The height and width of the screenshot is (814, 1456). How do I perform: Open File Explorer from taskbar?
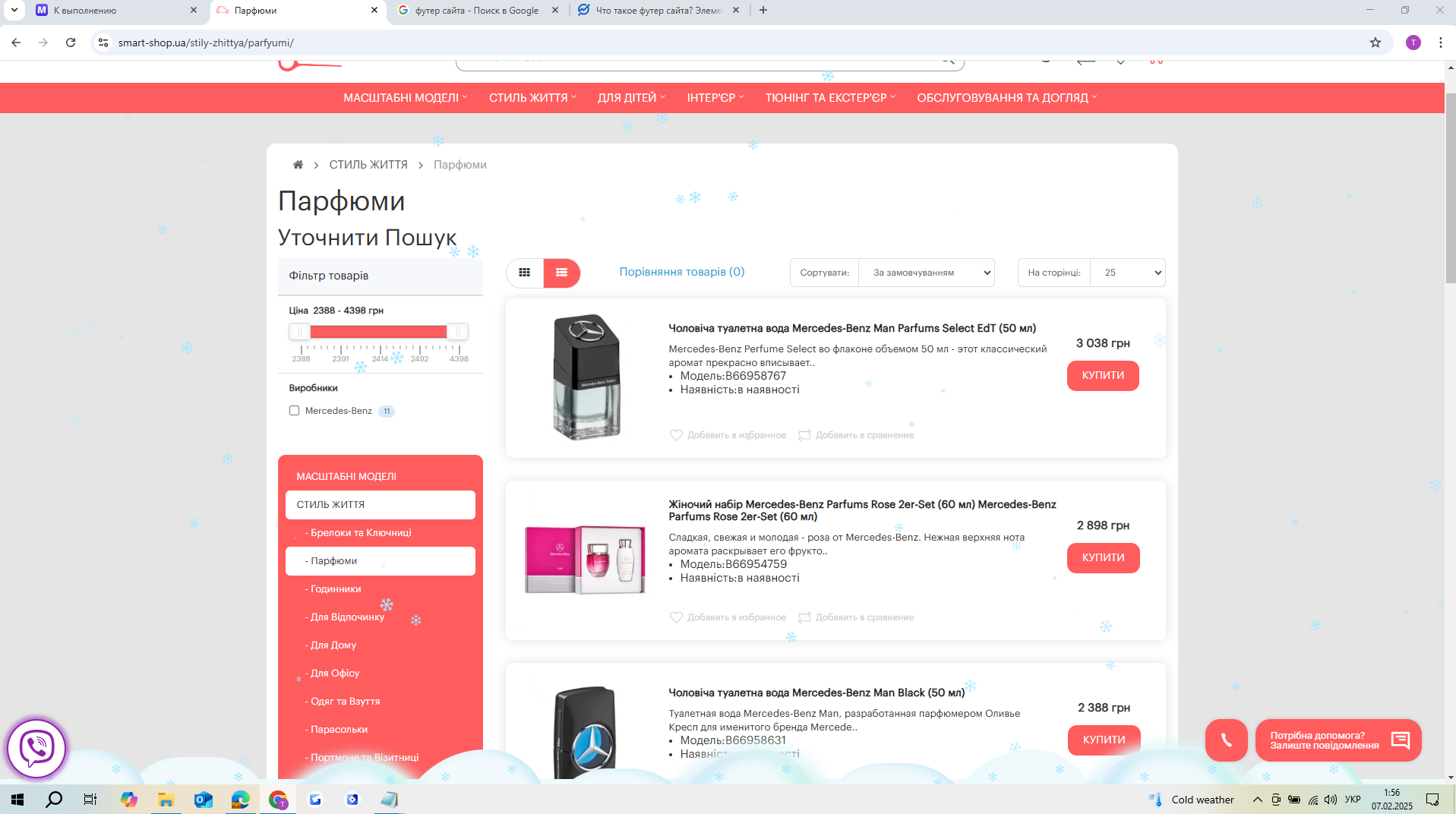(166, 800)
